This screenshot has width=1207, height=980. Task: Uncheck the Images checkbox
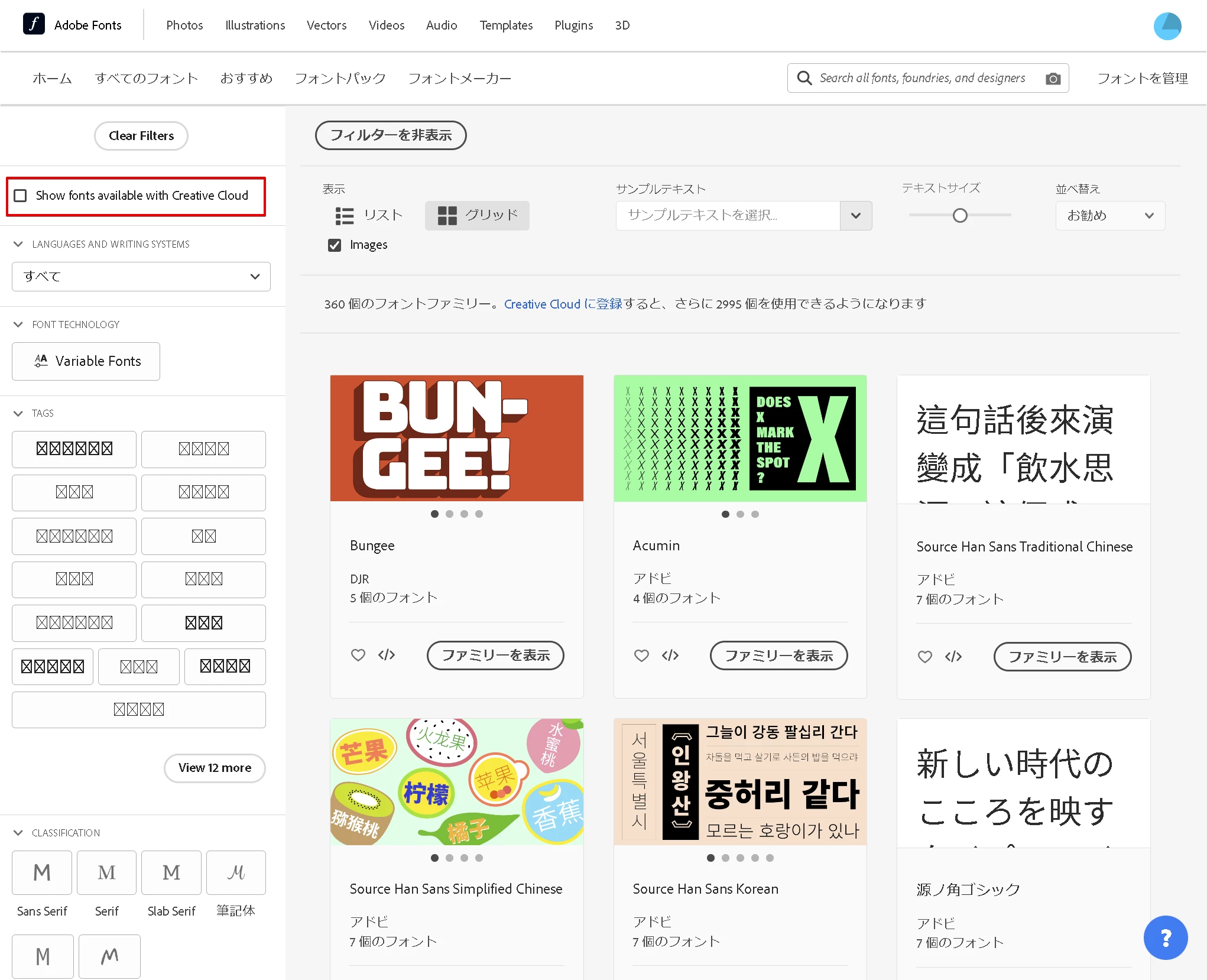tap(335, 245)
